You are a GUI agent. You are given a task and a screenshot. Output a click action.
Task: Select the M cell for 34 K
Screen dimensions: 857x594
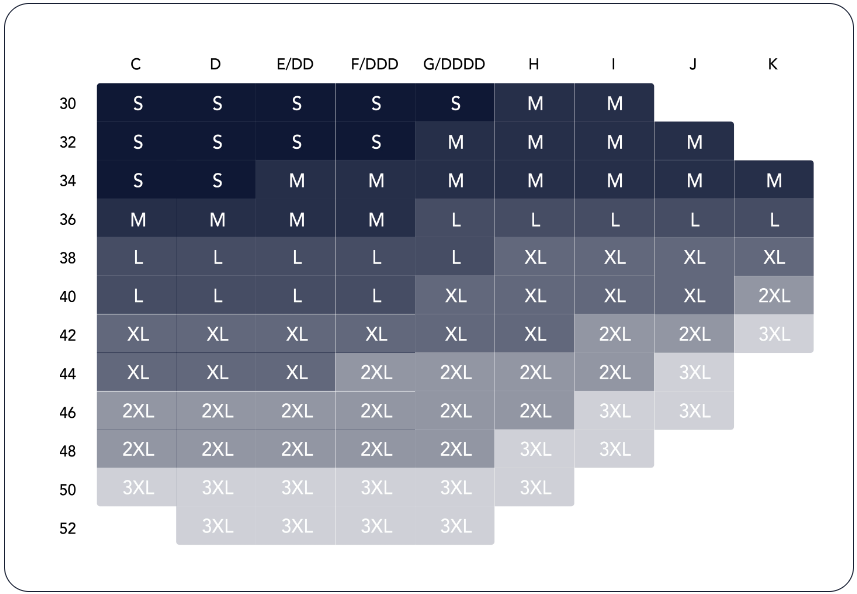774,180
